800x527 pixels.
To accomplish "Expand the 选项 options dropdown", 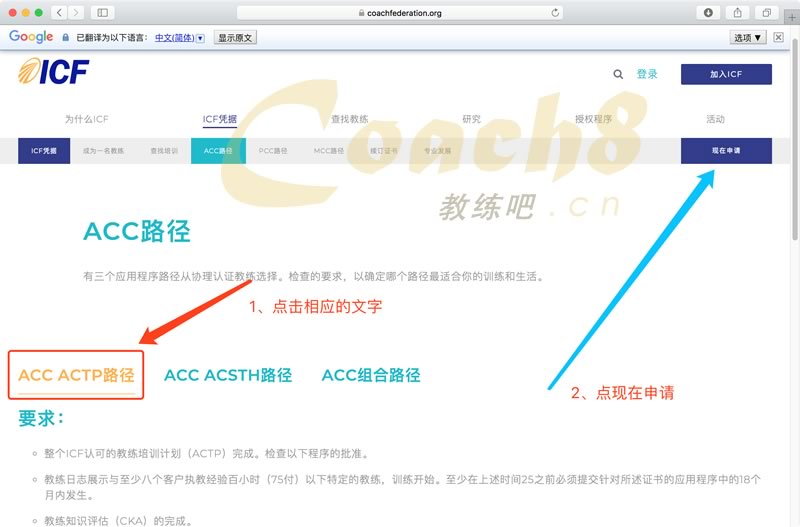I will pyautogui.click(x=747, y=37).
